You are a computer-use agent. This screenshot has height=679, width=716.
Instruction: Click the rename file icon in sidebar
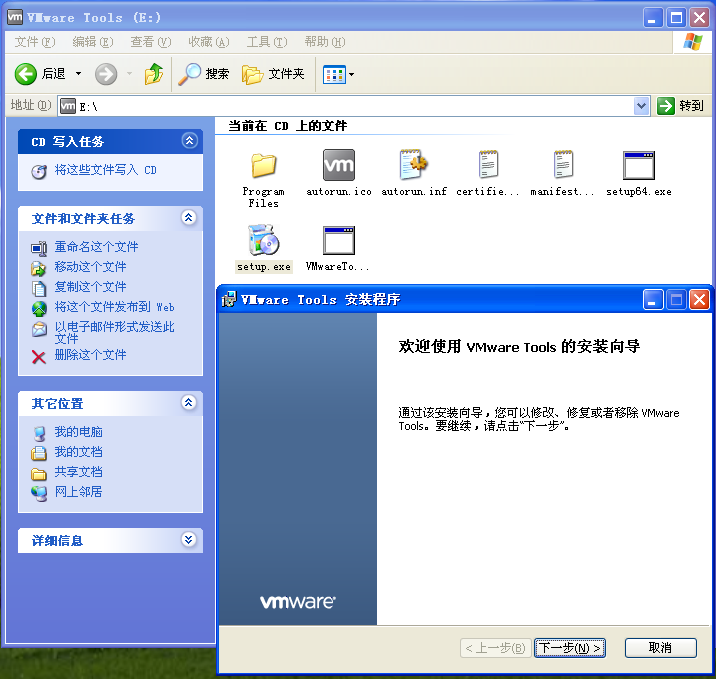point(39,248)
